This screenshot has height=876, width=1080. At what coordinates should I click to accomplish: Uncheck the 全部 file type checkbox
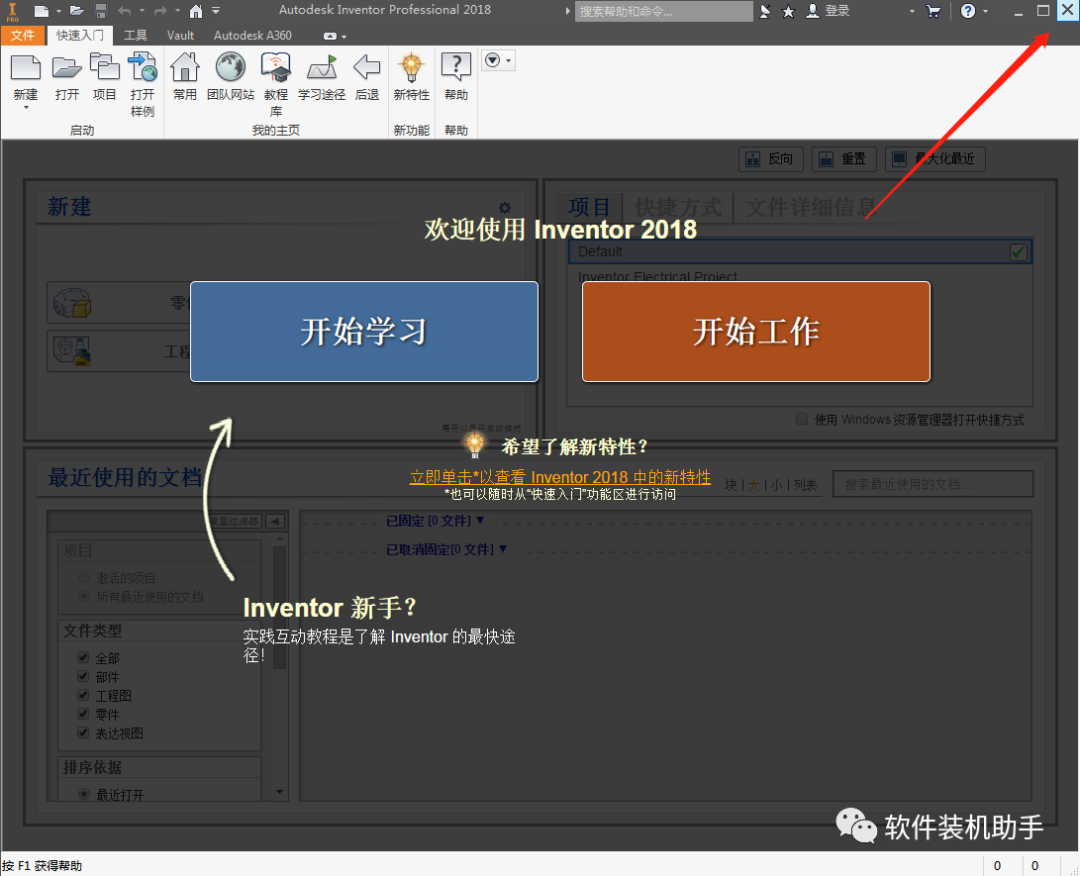click(x=83, y=657)
